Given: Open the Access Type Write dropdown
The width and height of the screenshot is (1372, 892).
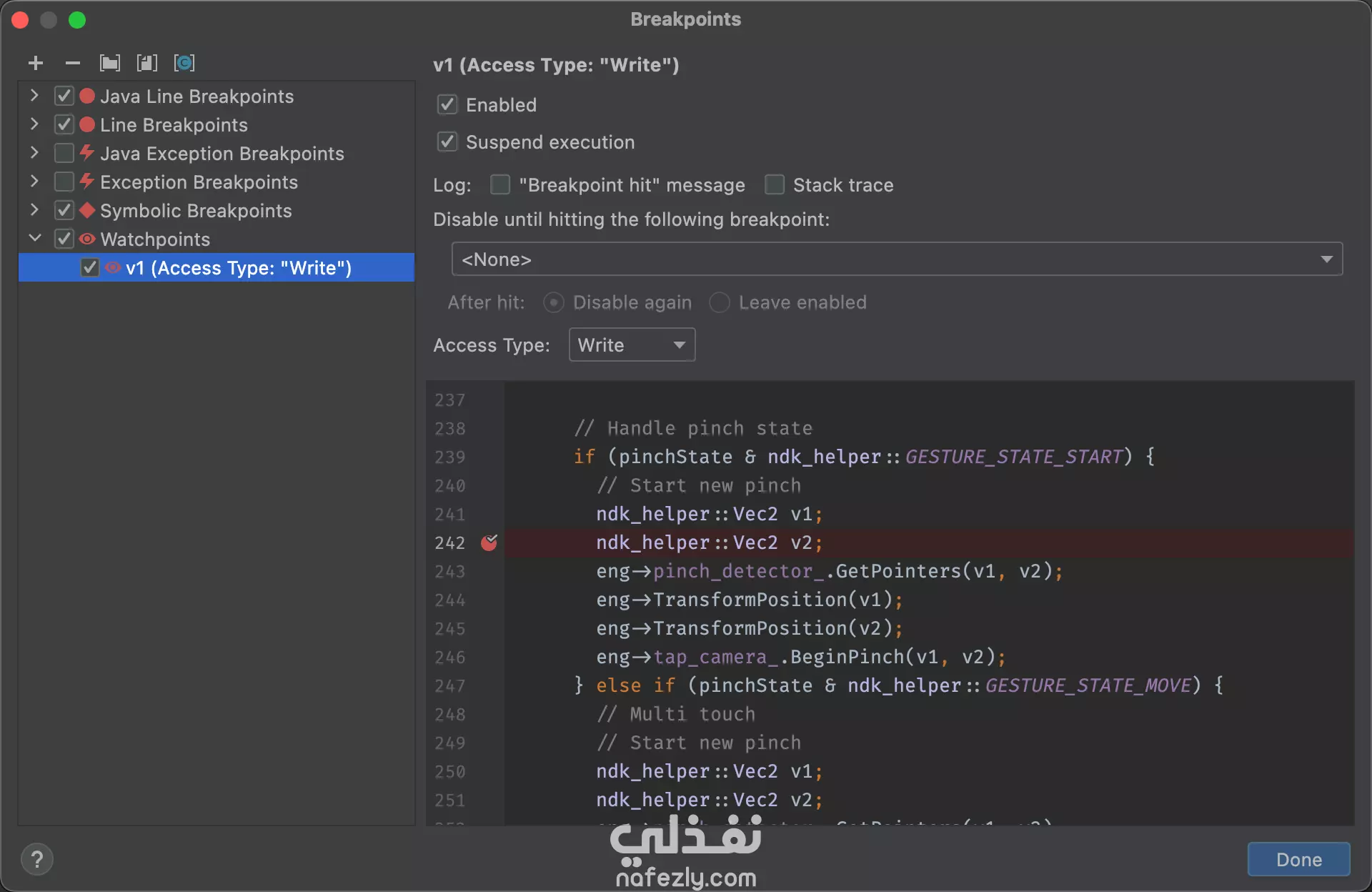Looking at the screenshot, I should pyautogui.click(x=632, y=345).
